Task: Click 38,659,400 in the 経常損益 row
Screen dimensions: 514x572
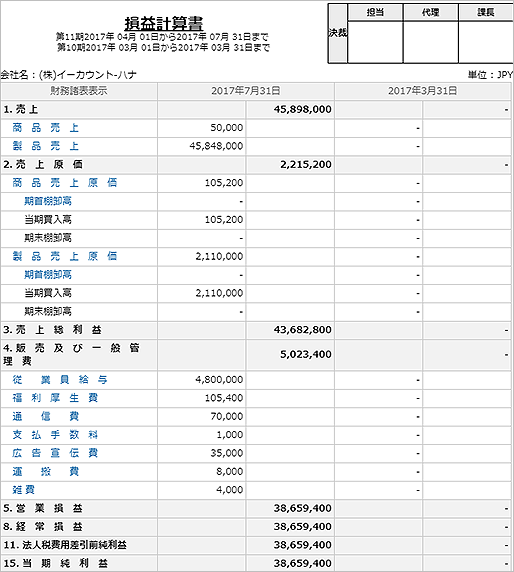Action: (x=302, y=526)
